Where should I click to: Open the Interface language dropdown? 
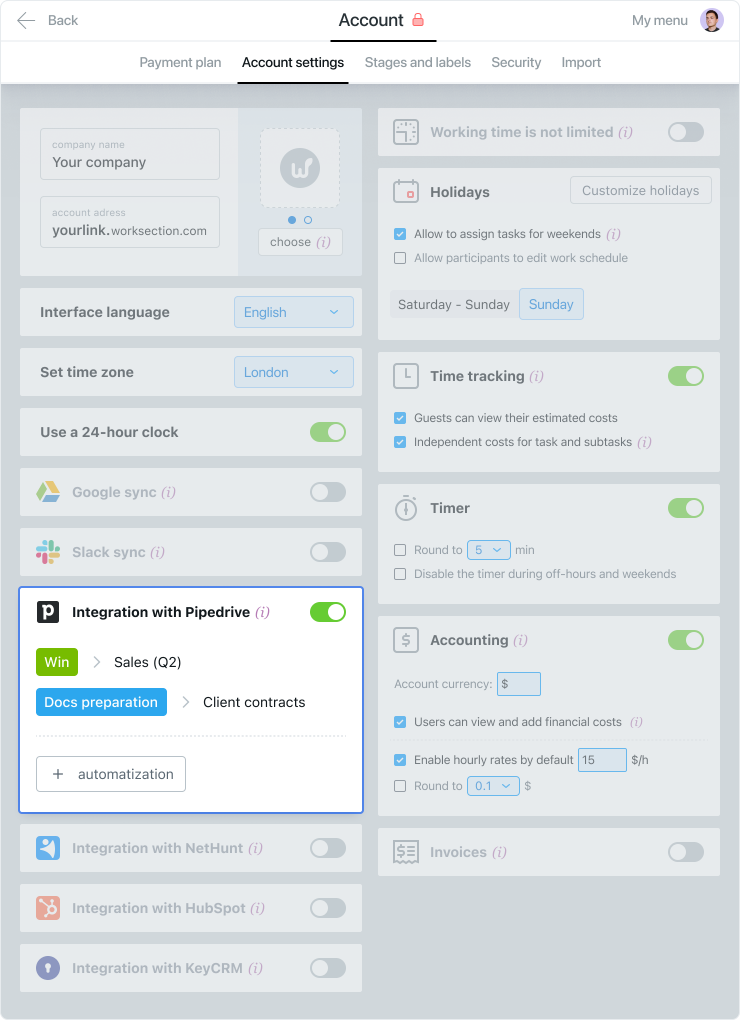294,312
